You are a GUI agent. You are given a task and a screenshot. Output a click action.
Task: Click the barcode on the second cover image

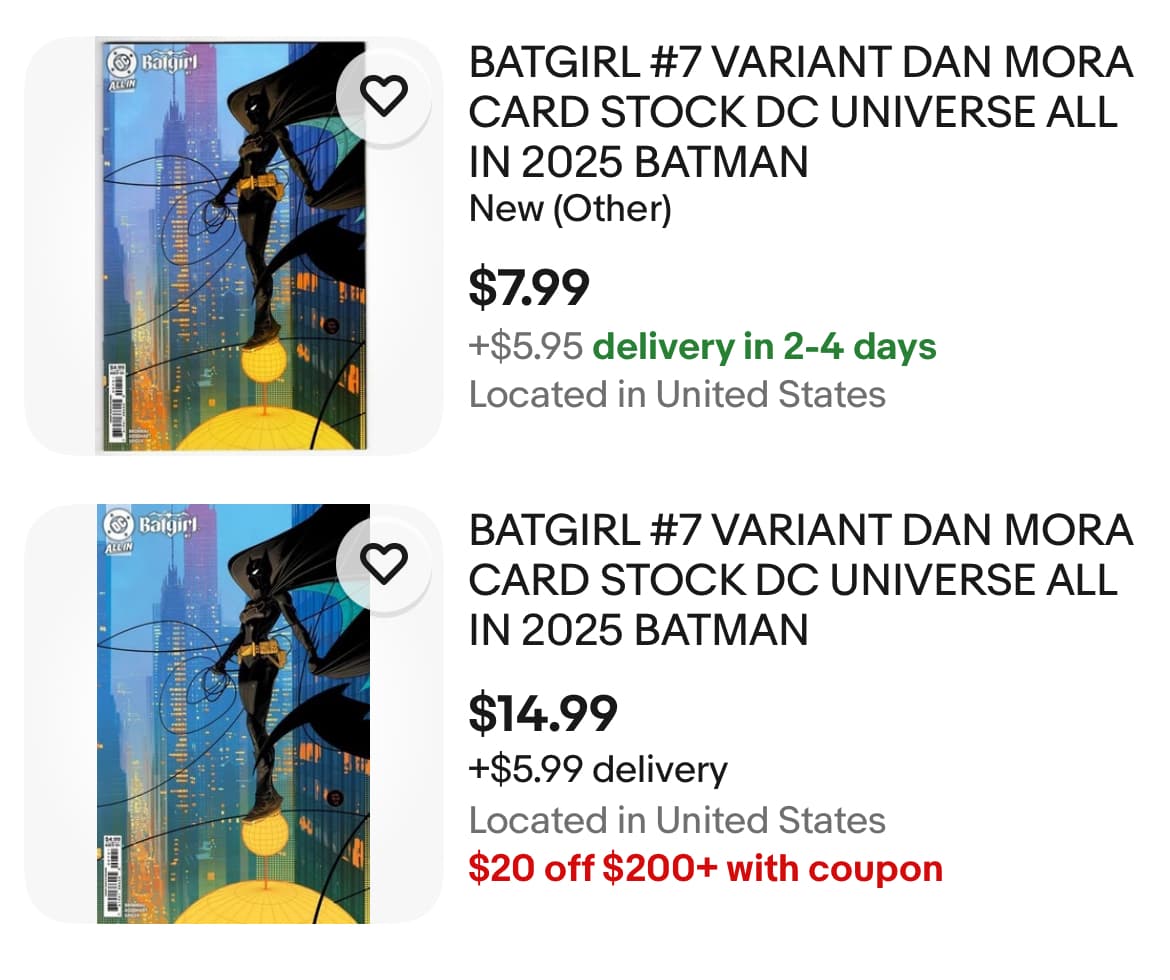click(x=114, y=865)
